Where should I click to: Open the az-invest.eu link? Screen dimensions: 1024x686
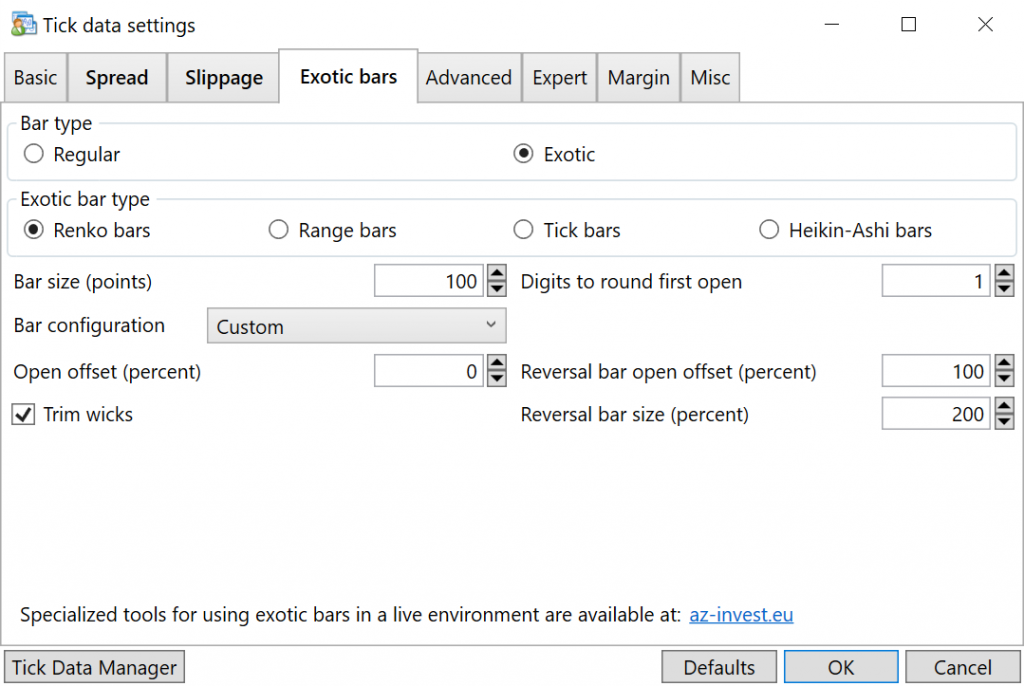741,615
